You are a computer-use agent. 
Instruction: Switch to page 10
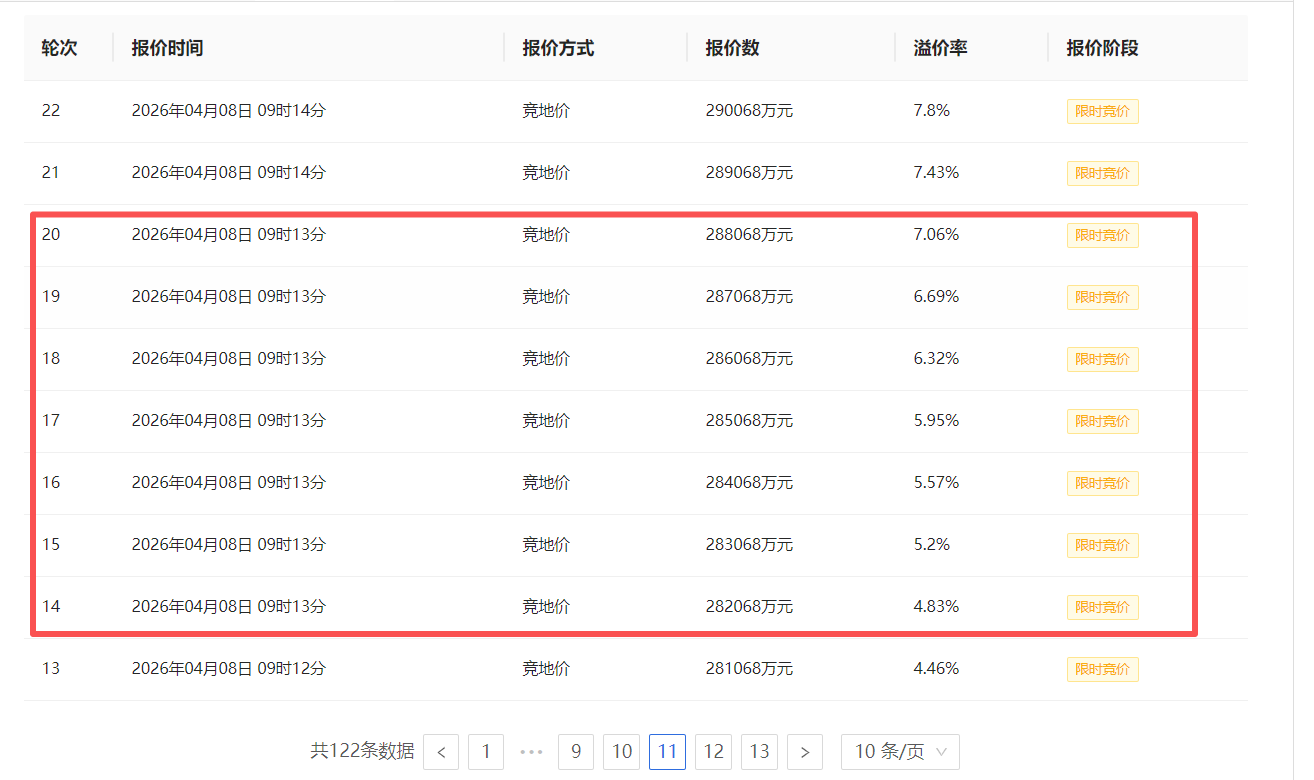click(621, 752)
